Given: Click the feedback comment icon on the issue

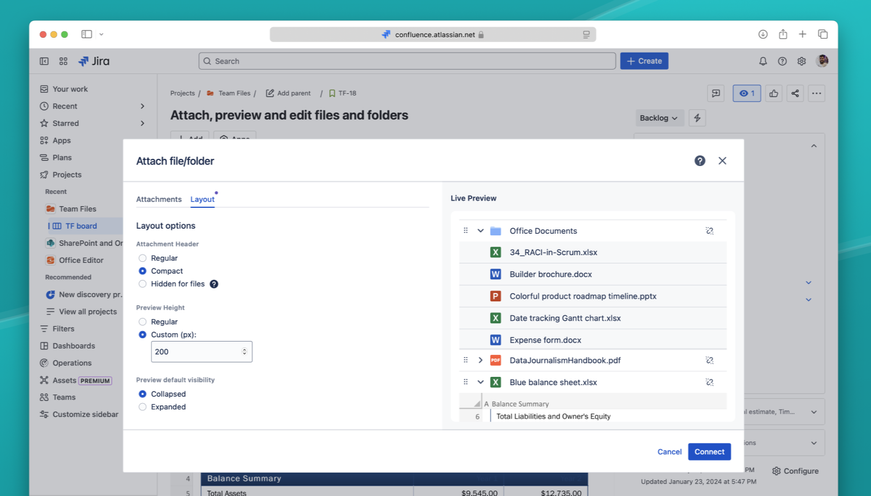Looking at the screenshot, I should 715,93.
